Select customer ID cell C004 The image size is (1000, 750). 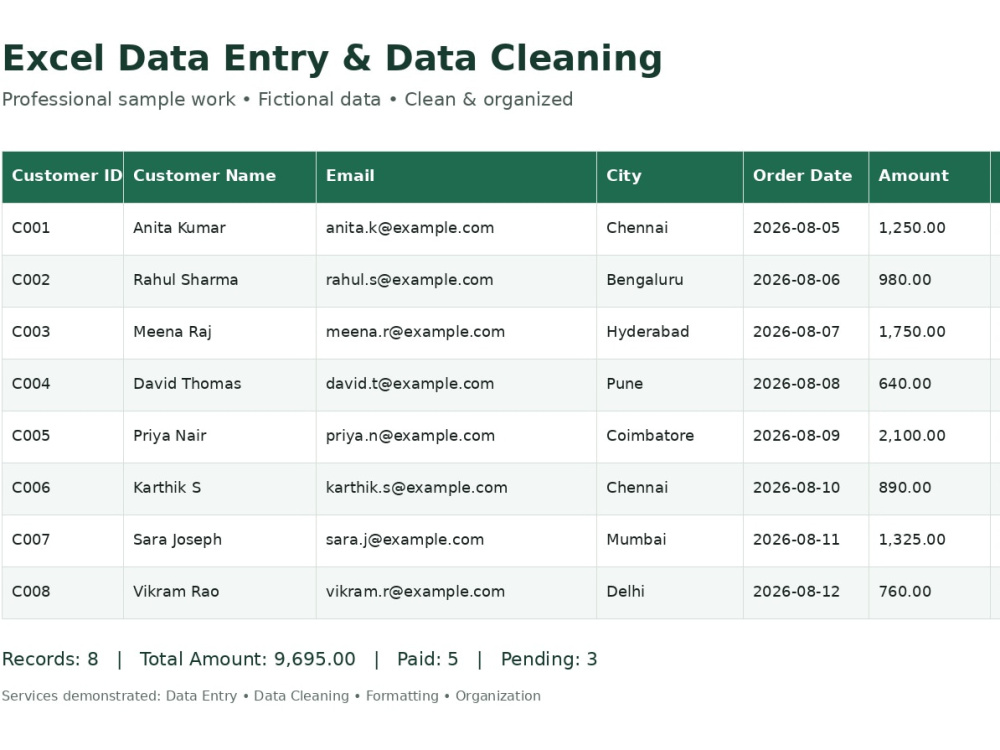coord(62,385)
